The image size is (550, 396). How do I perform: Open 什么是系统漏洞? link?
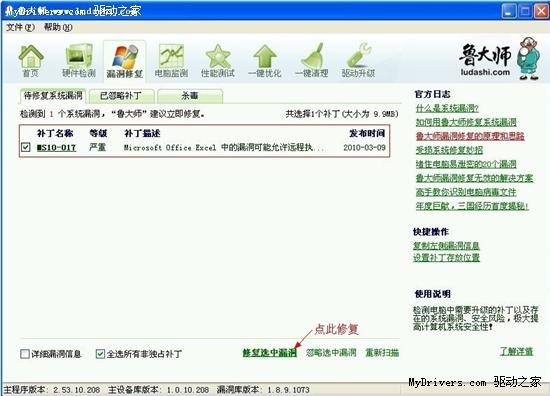pos(447,108)
